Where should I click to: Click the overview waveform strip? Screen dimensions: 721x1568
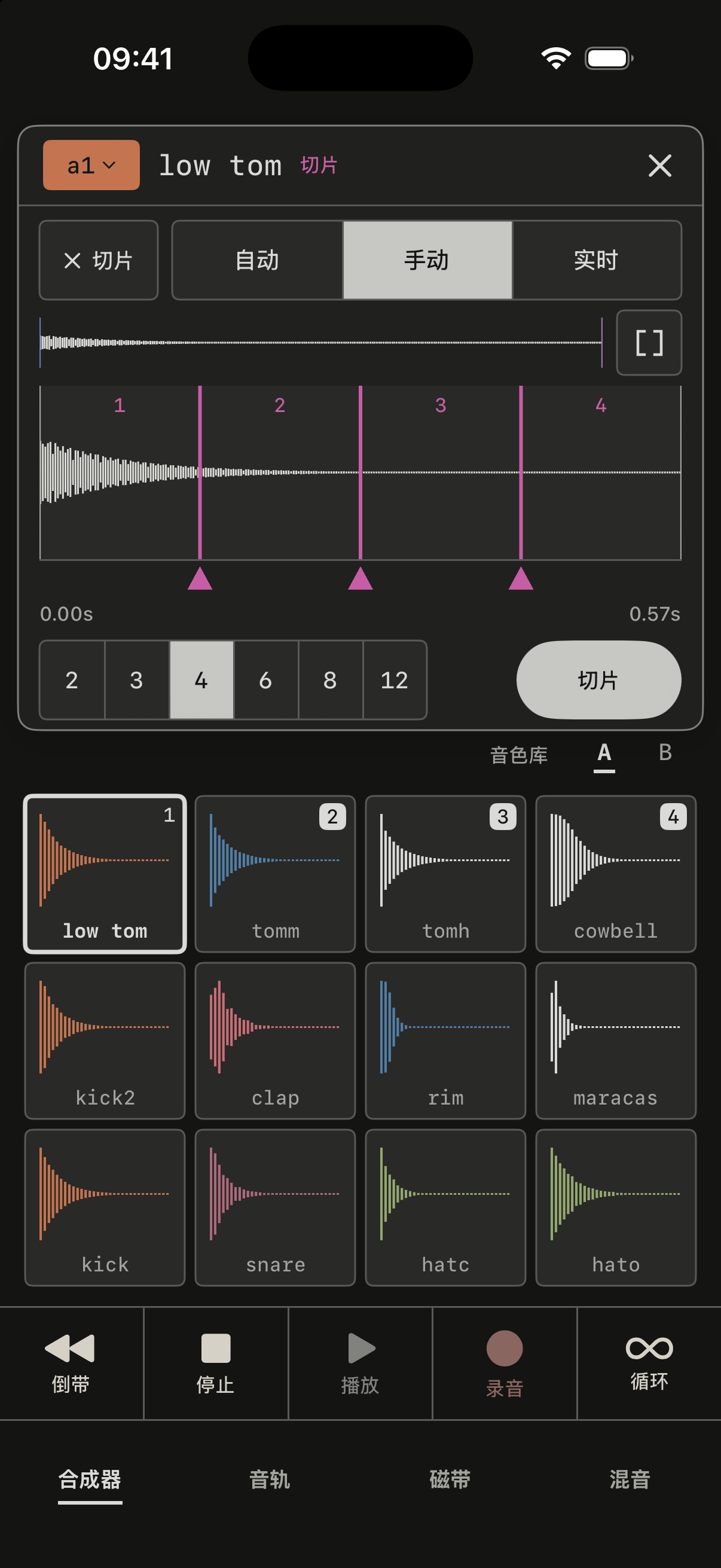tap(321, 343)
